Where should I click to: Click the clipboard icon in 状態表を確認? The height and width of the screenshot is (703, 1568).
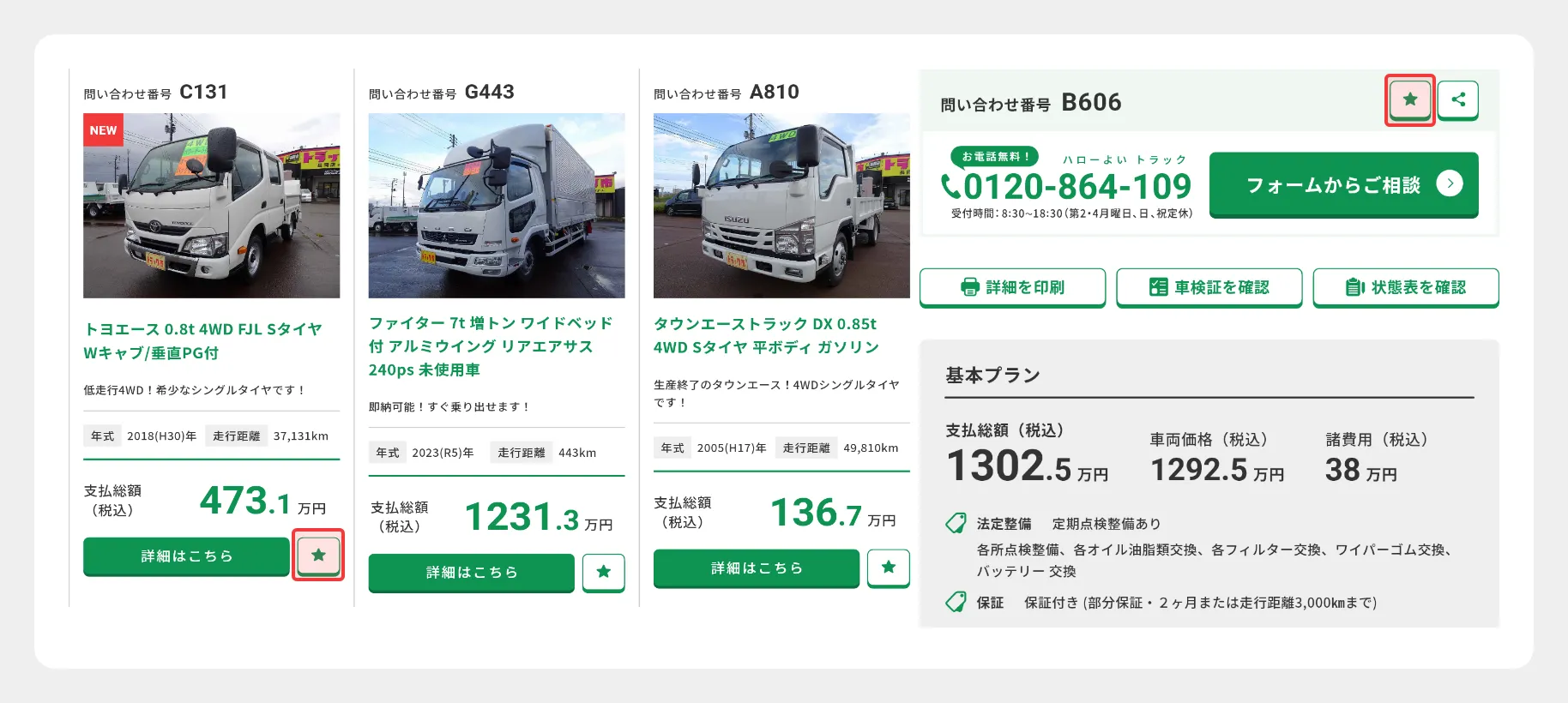[x=1355, y=287]
